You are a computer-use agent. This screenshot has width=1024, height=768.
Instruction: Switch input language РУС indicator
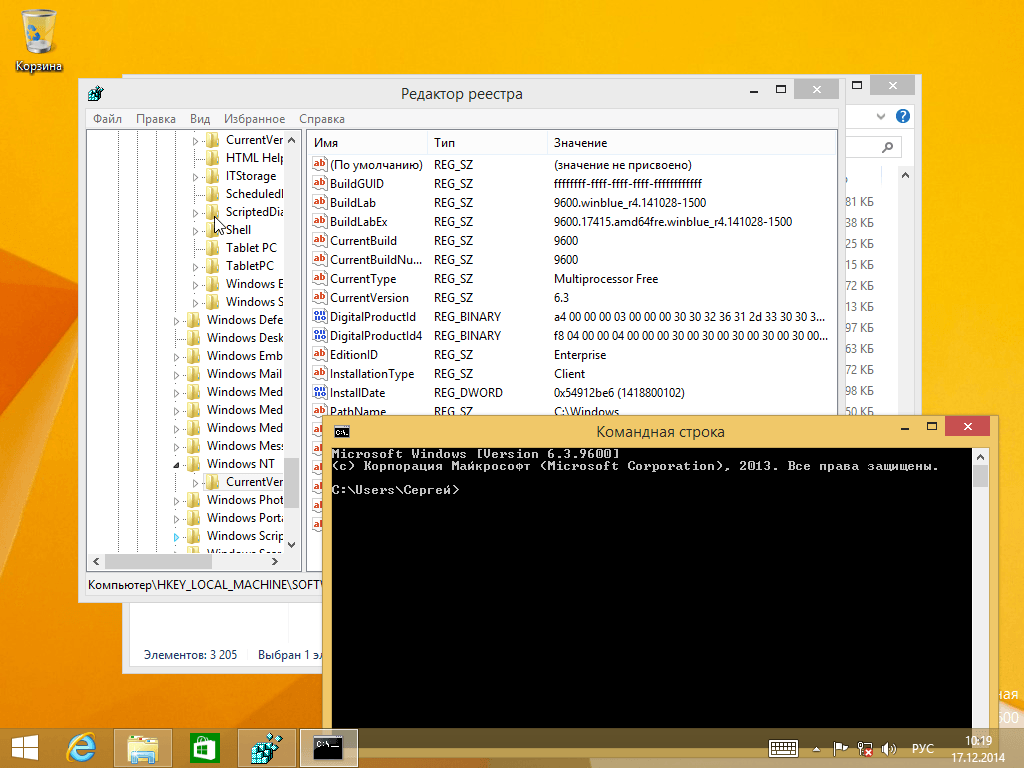coord(922,748)
